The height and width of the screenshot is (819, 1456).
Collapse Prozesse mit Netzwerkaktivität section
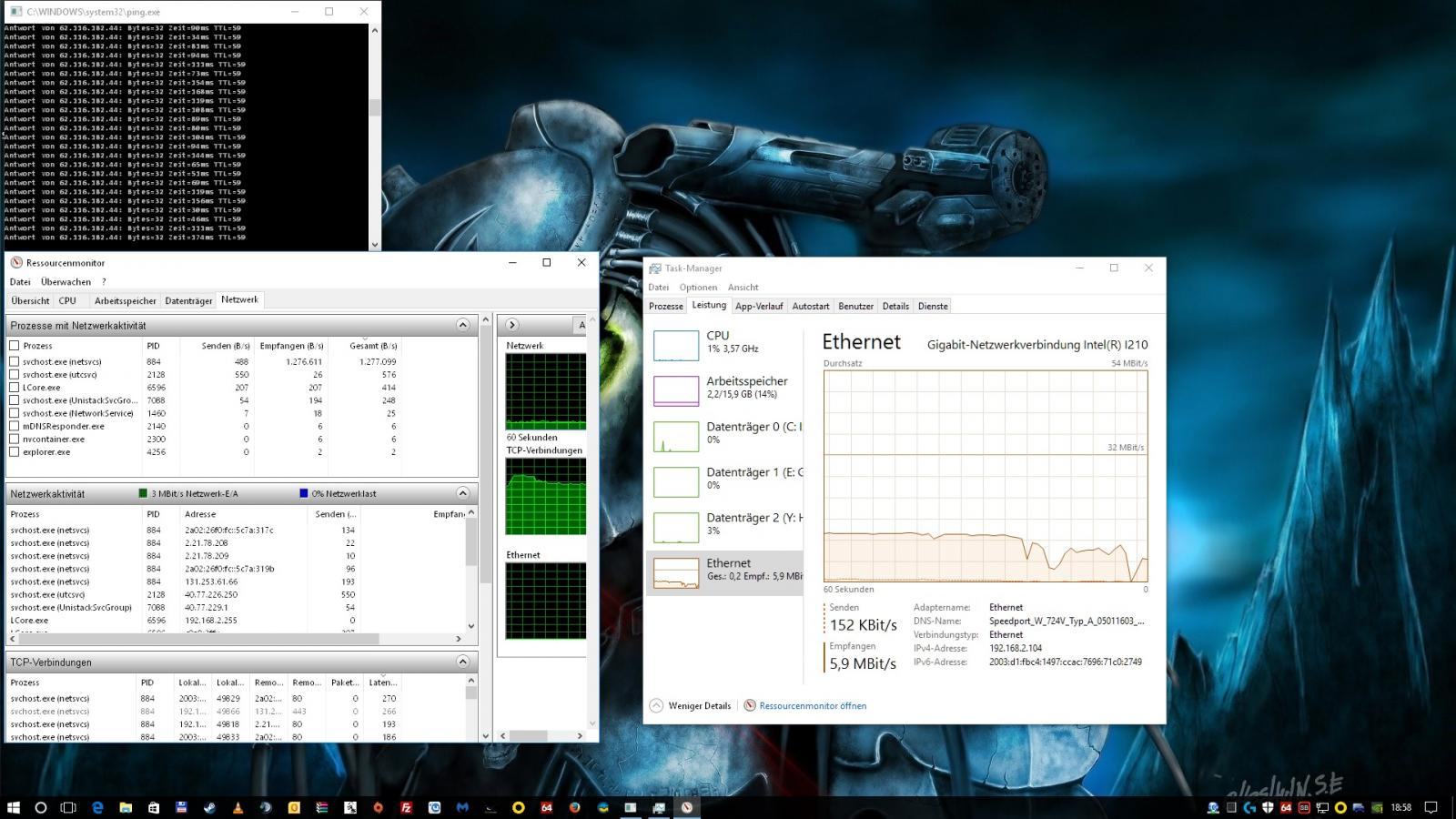click(x=462, y=325)
